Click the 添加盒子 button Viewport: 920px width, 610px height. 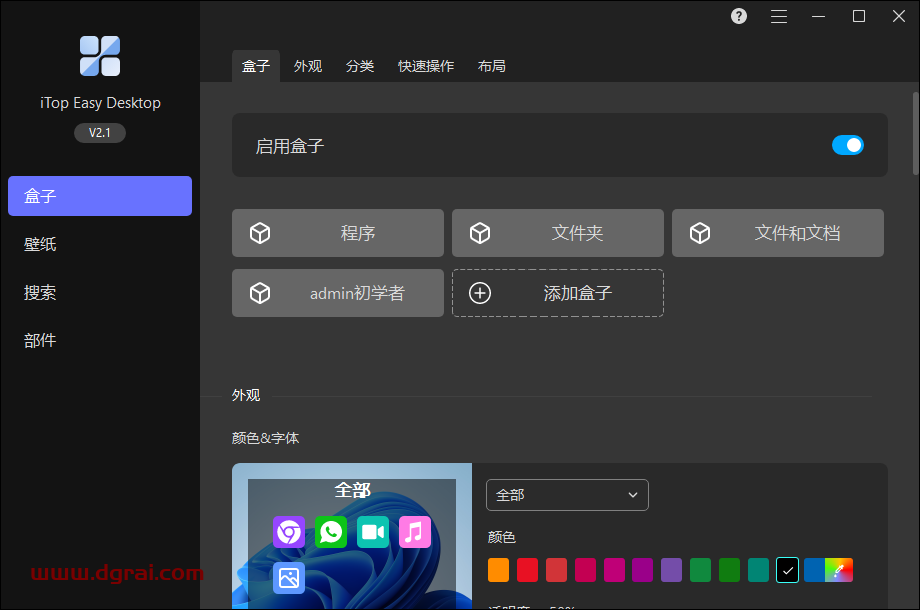point(558,293)
